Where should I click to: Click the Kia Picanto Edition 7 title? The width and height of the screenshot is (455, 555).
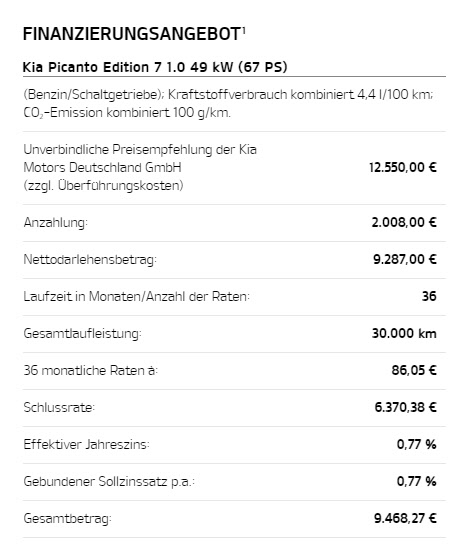155,67
